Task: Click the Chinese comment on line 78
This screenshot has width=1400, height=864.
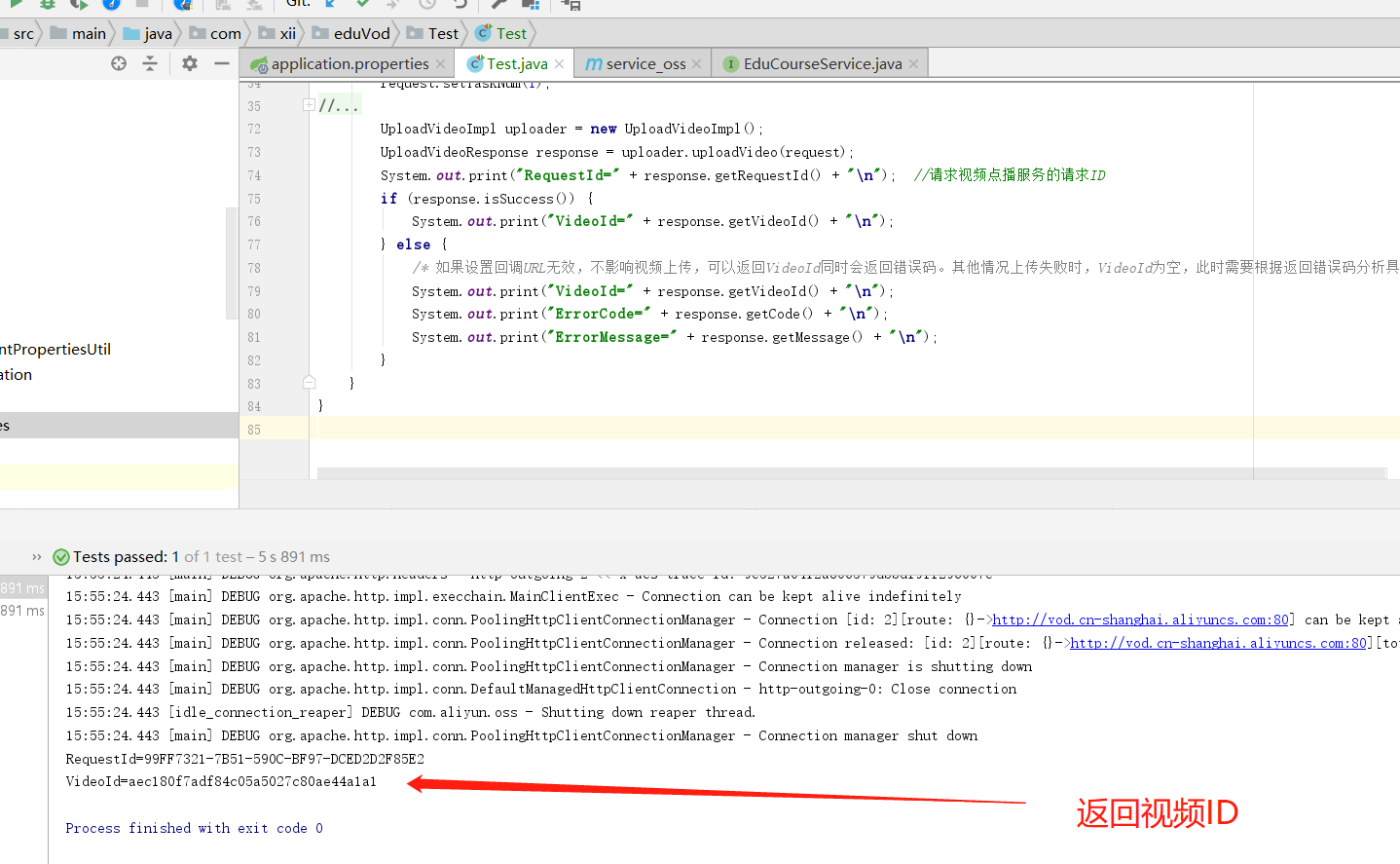Action: tap(905, 268)
